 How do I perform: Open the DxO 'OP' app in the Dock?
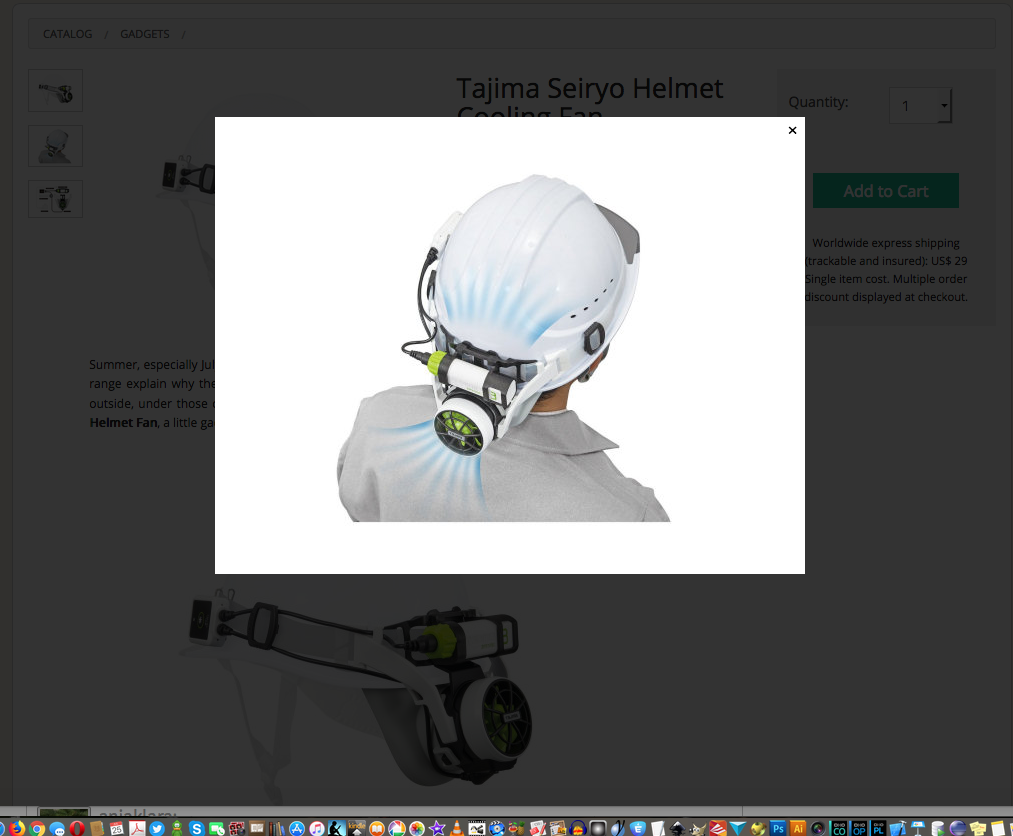click(x=859, y=828)
